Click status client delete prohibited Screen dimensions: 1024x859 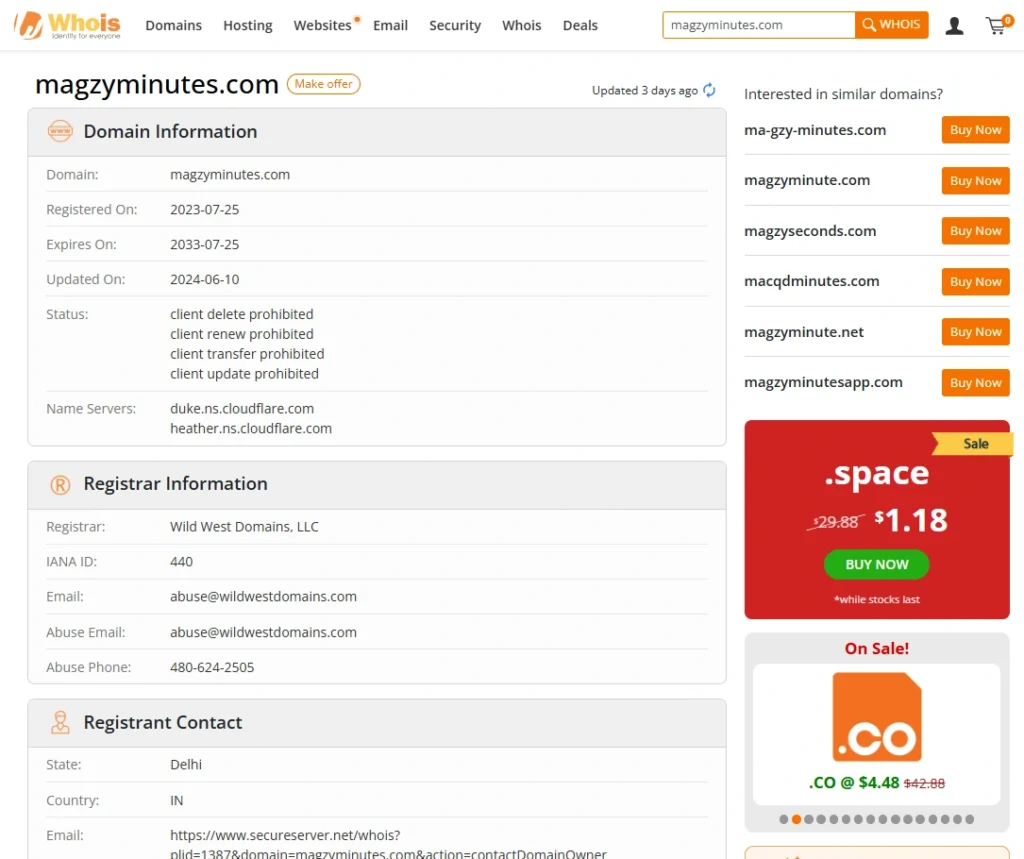tap(242, 314)
